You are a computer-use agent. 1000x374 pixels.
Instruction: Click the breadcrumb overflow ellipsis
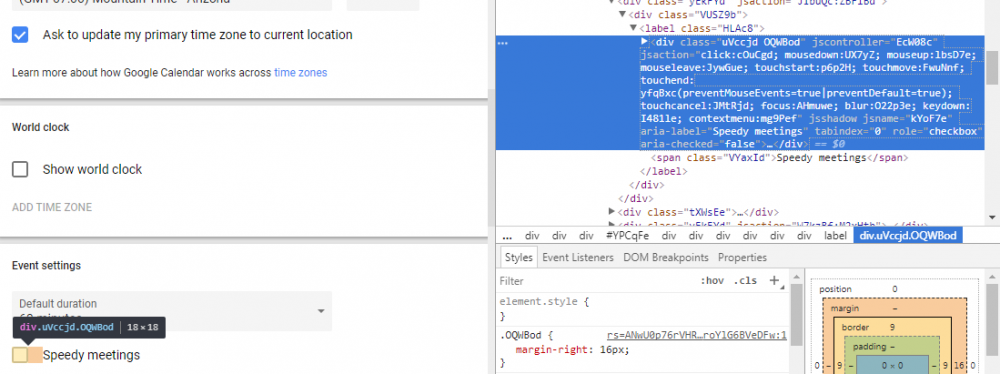507,236
